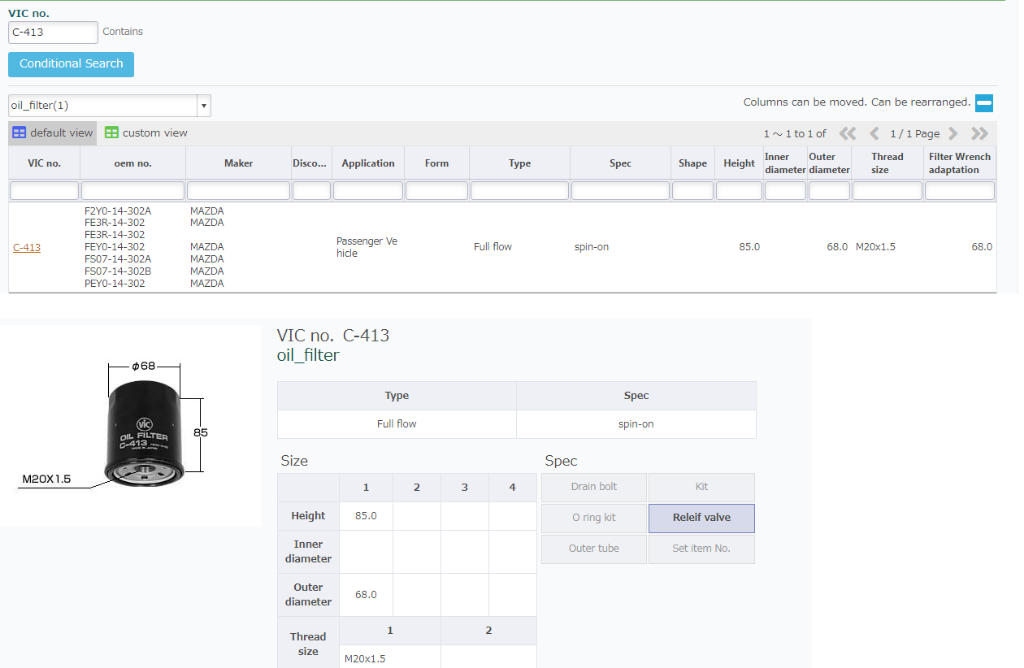This screenshot has height=668, width=1024.
Task: Sort by Height column header
Action: click(x=739, y=163)
